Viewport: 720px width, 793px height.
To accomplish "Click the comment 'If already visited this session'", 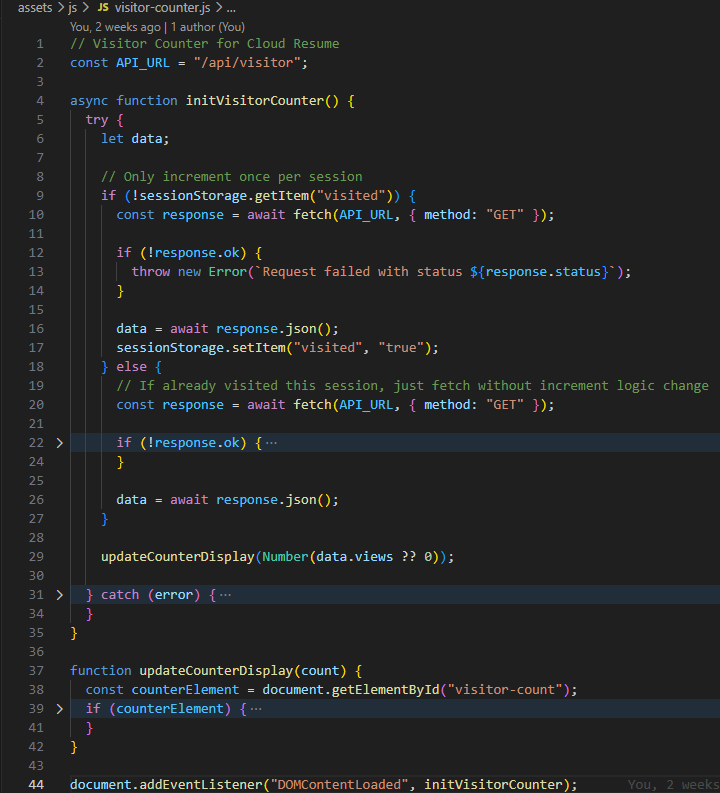I will 259,386.
